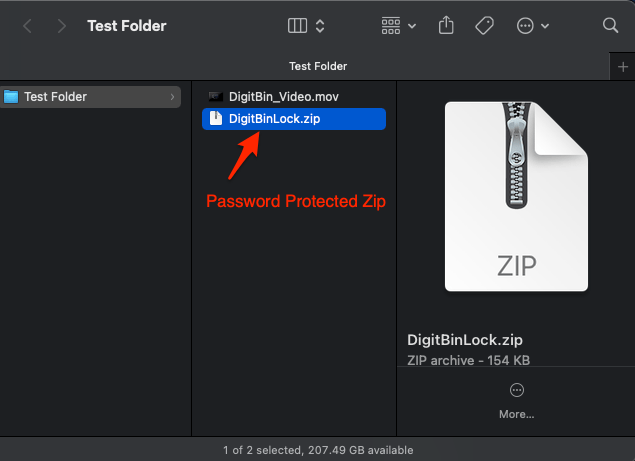Switch to column view icon
This screenshot has width=635, height=461.
[297, 26]
